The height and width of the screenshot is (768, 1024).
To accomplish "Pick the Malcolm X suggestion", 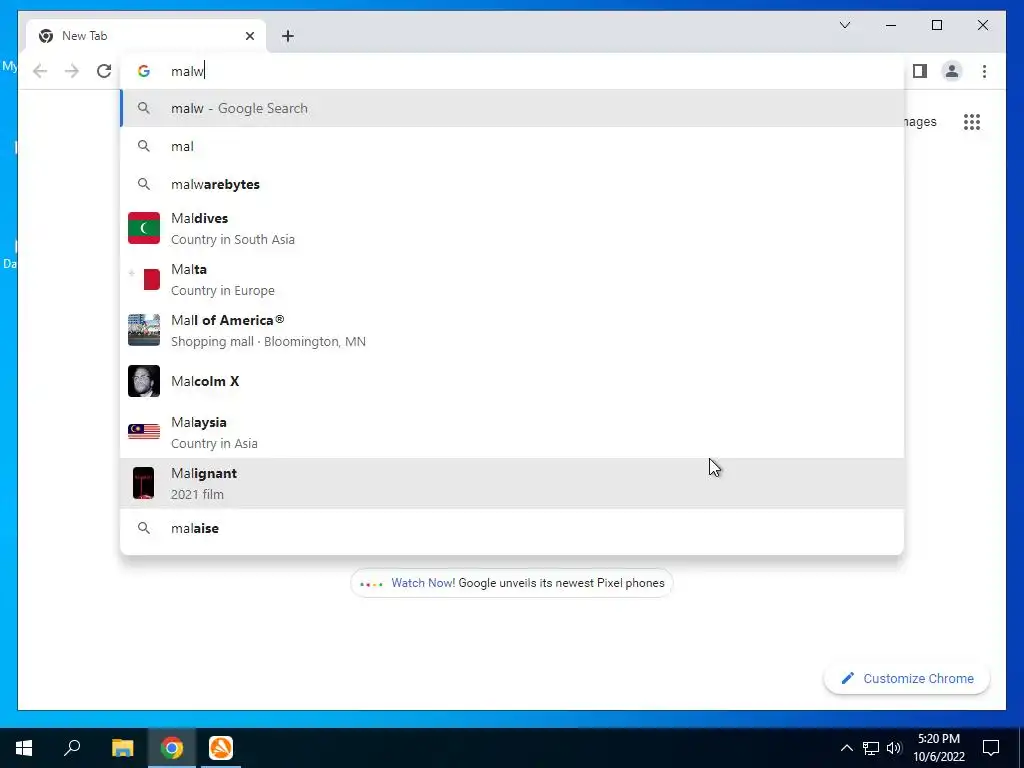I will pos(512,381).
